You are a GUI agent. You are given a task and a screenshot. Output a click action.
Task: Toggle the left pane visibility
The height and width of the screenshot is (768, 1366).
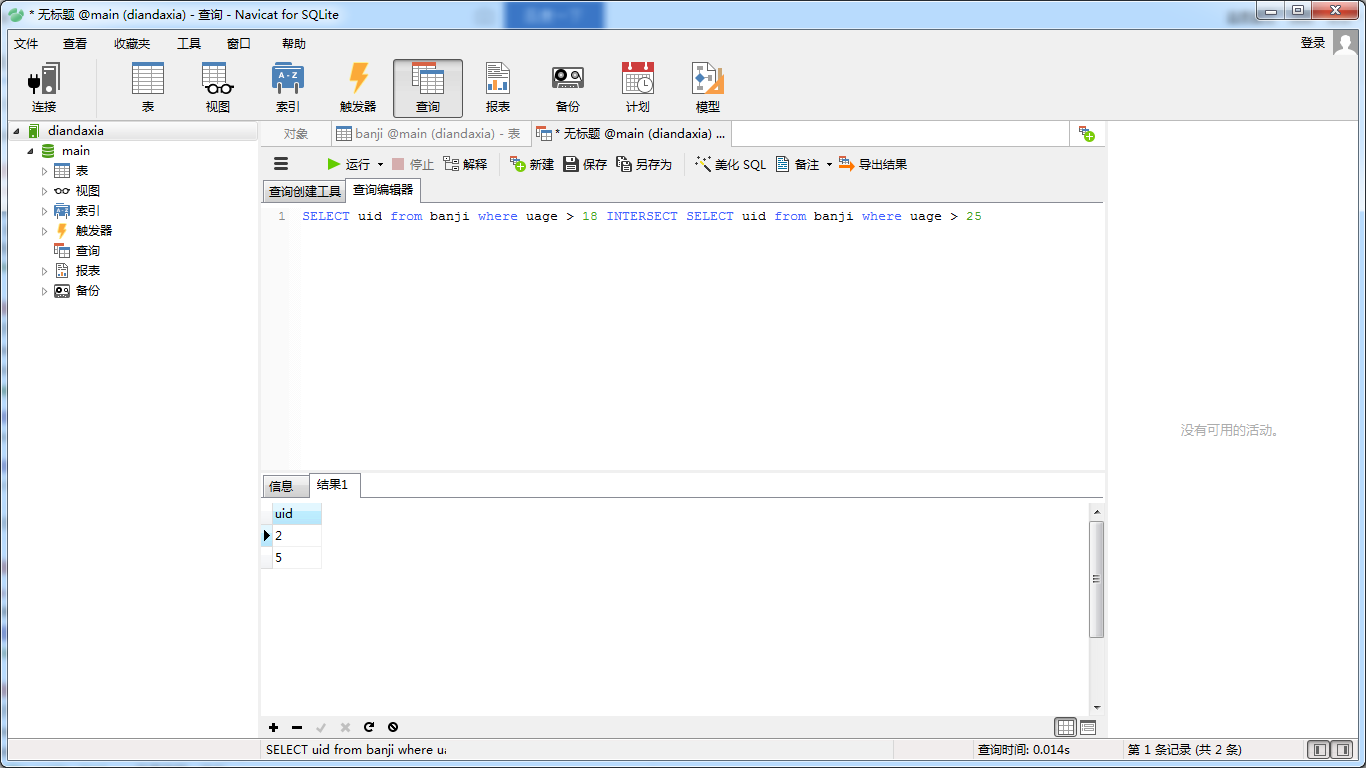coord(1319,749)
